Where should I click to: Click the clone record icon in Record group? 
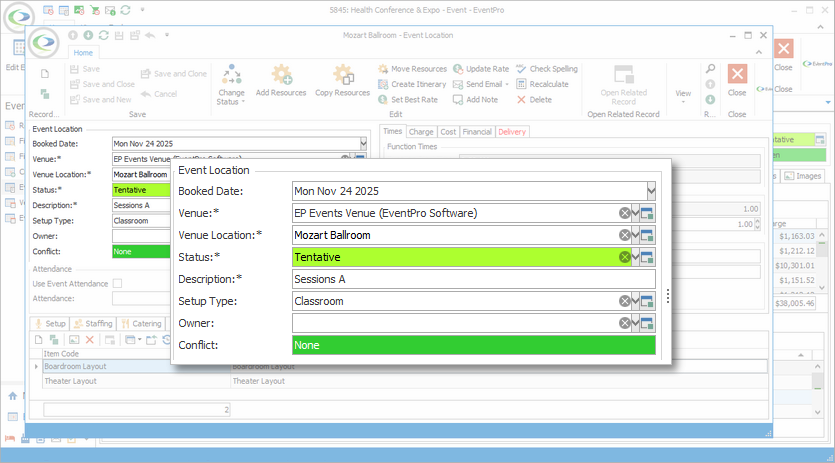click(45, 94)
